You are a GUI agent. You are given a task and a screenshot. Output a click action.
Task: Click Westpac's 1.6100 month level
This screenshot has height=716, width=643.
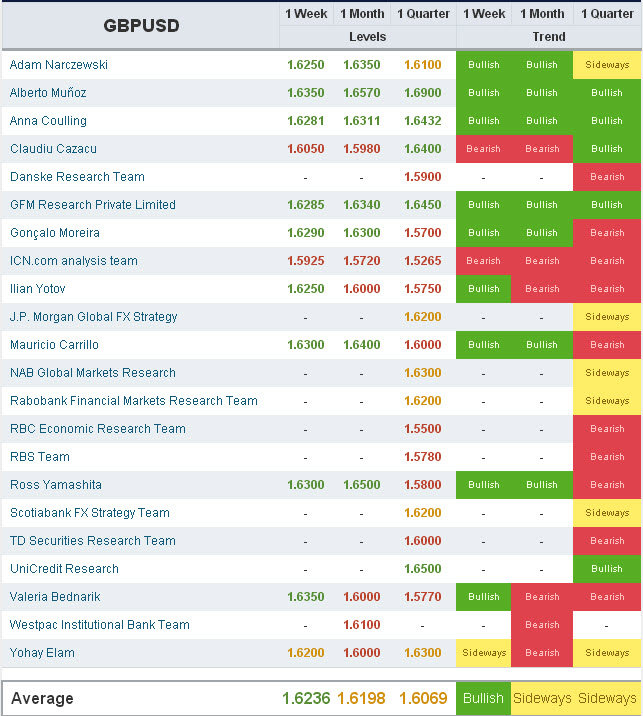[362, 625]
